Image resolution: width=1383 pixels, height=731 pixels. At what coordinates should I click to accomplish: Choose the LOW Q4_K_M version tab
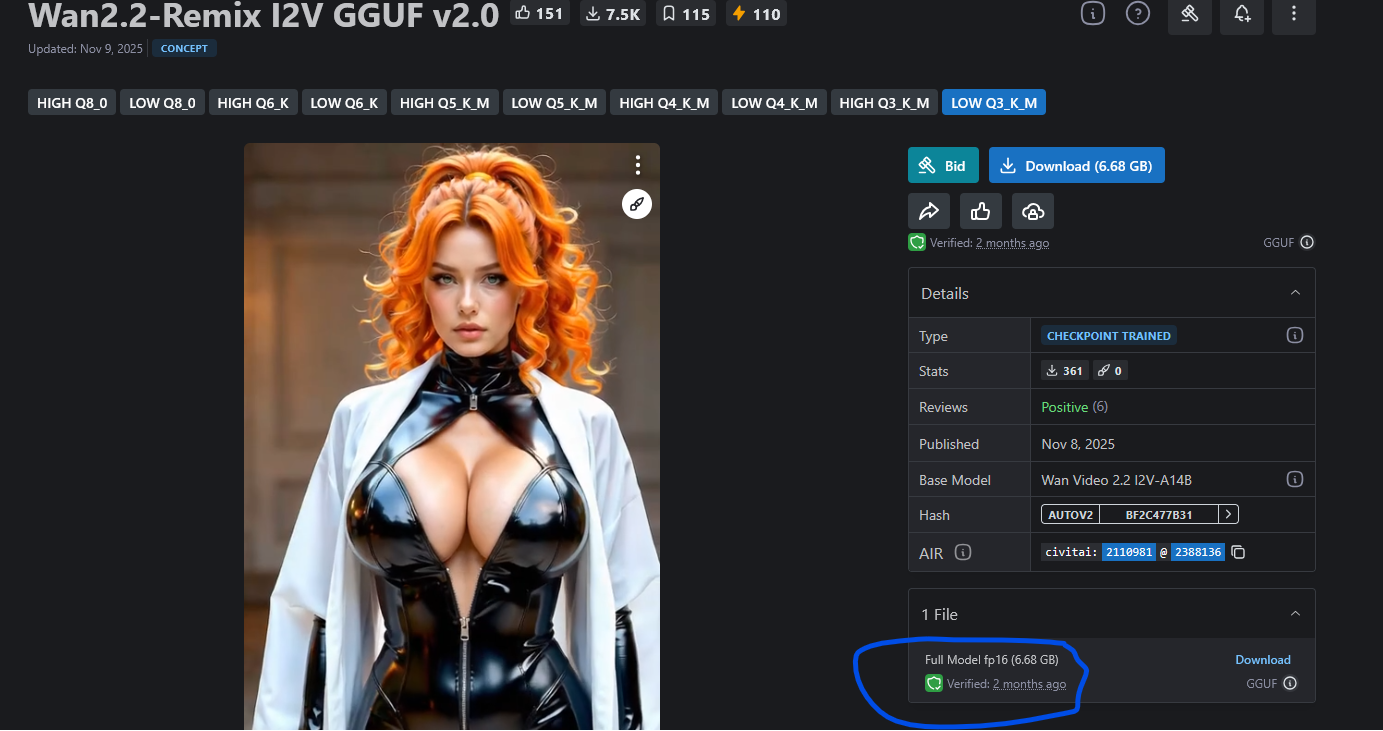775,103
